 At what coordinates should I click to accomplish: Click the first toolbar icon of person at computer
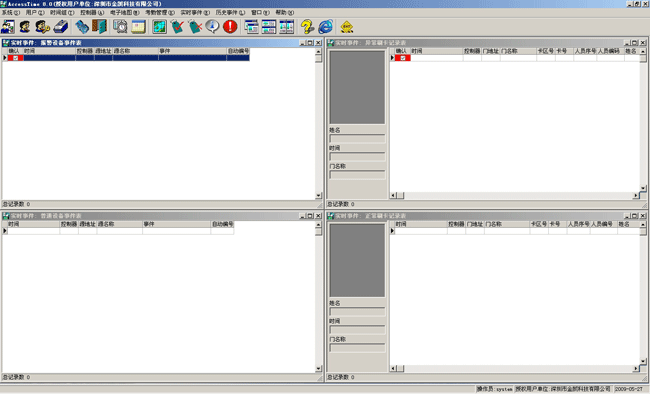pyautogui.click(x=8, y=27)
